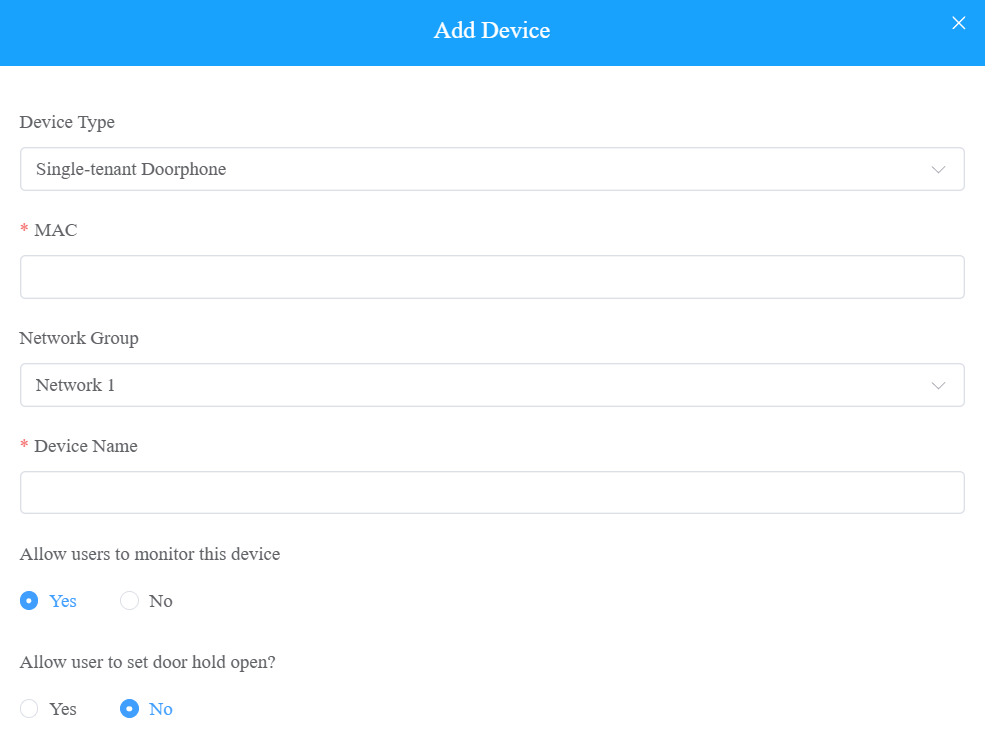
Task: Click the blue No text under door hold
Action: tap(161, 709)
